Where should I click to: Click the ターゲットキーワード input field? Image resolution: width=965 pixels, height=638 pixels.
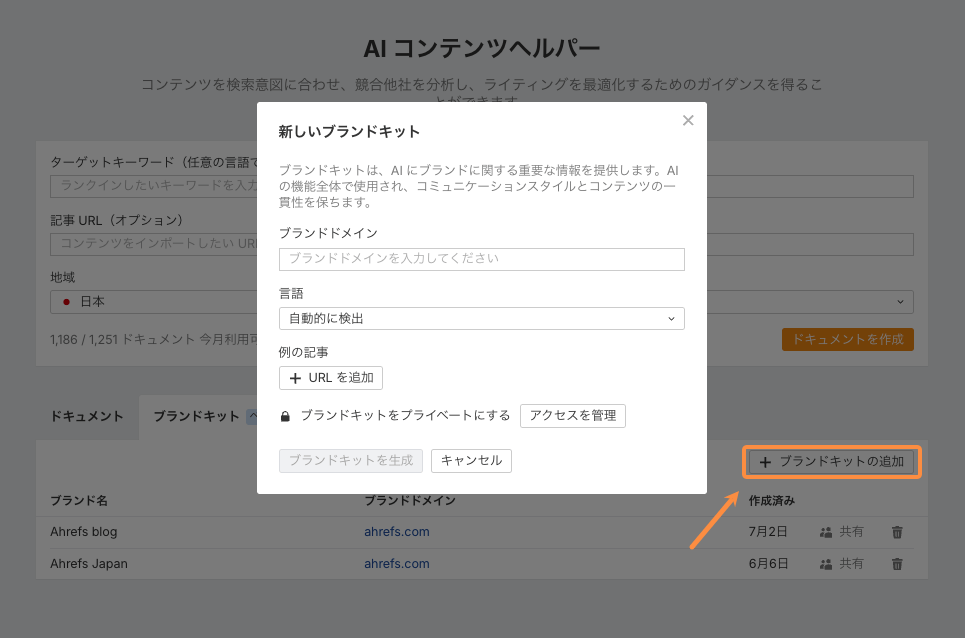(x=150, y=186)
